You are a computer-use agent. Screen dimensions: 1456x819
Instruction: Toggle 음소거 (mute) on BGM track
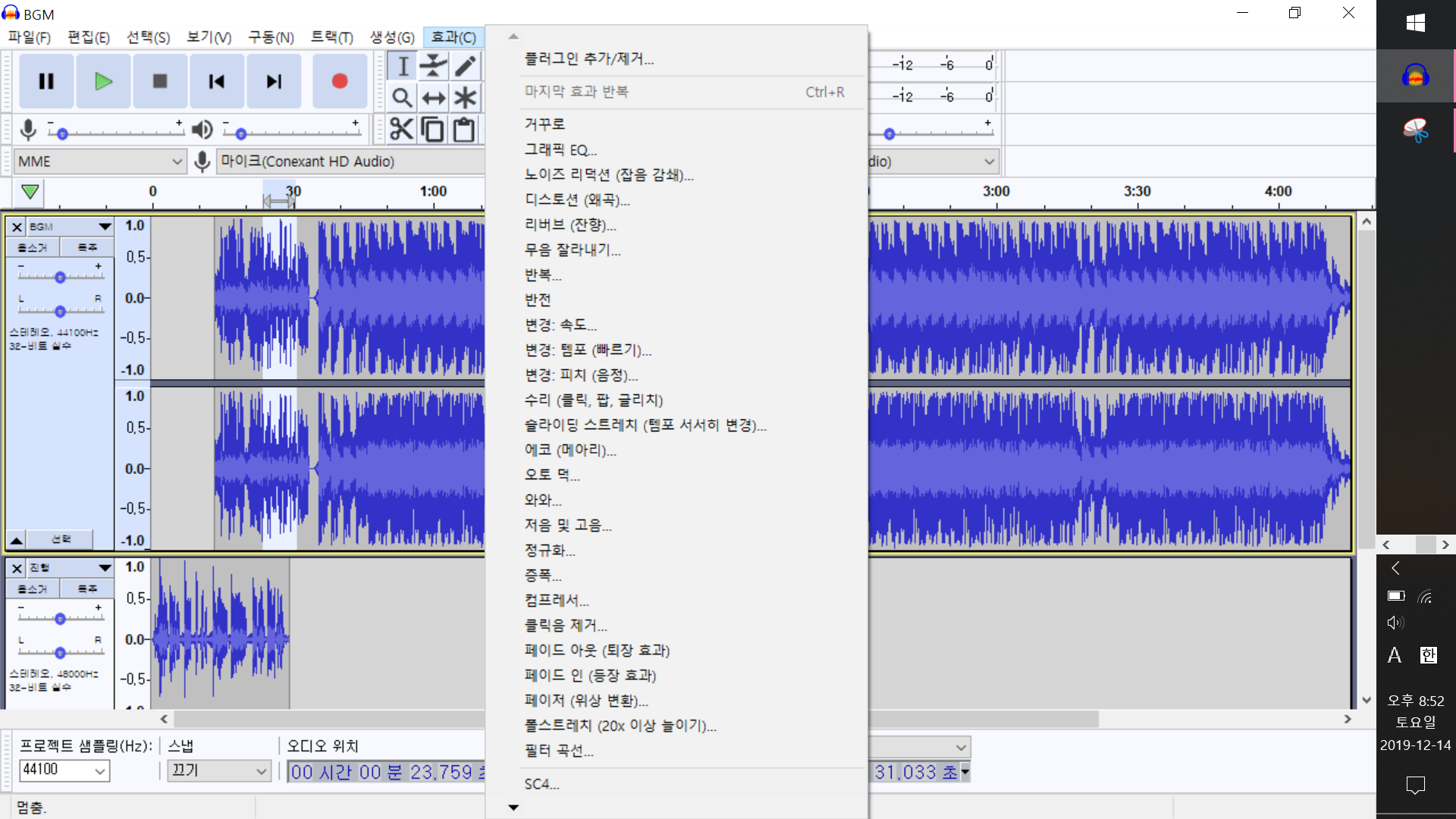coord(33,247)
